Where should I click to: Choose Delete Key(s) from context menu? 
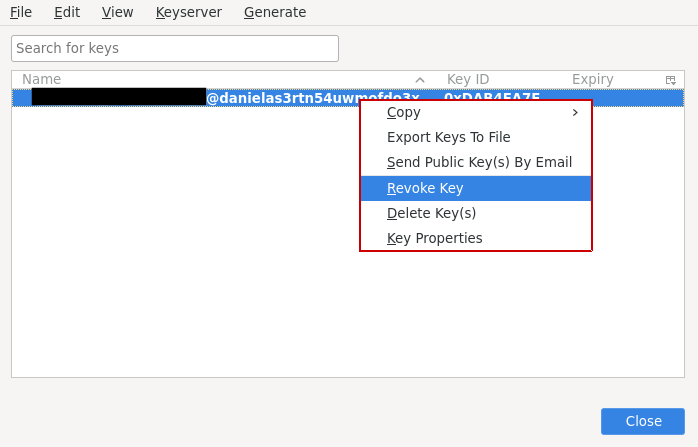click(431, 213)
